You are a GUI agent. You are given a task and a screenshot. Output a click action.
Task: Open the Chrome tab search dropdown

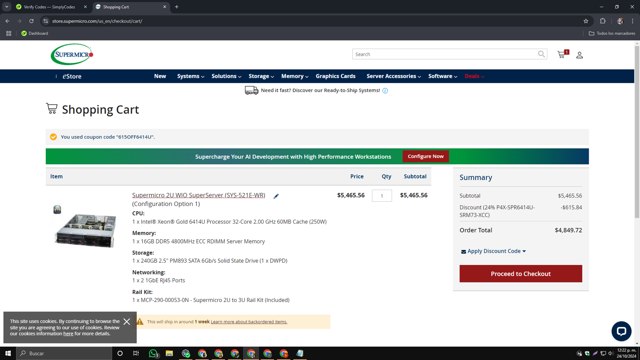pos(7,7)
